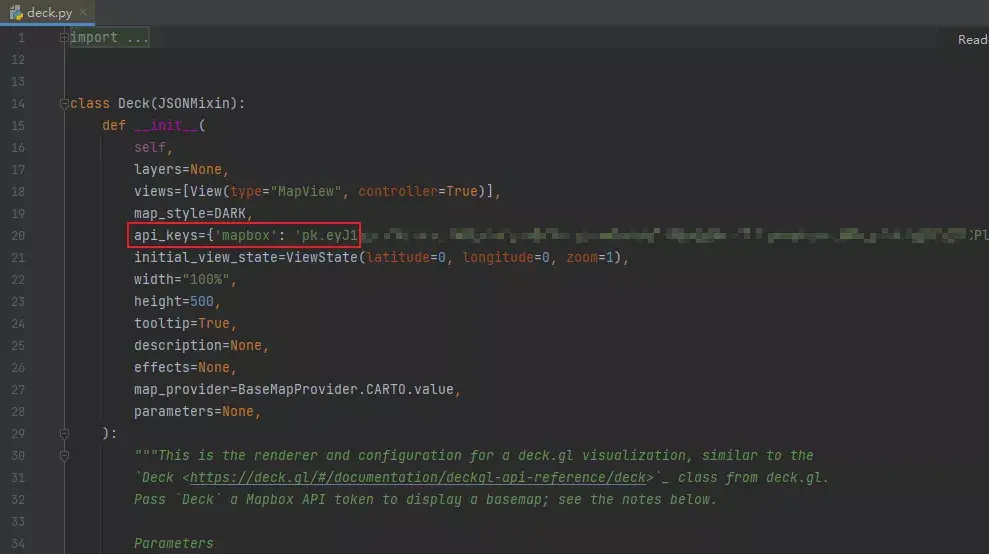
Task: Click 'map_style=DARK,' on line 19
Action: [193, 213]
